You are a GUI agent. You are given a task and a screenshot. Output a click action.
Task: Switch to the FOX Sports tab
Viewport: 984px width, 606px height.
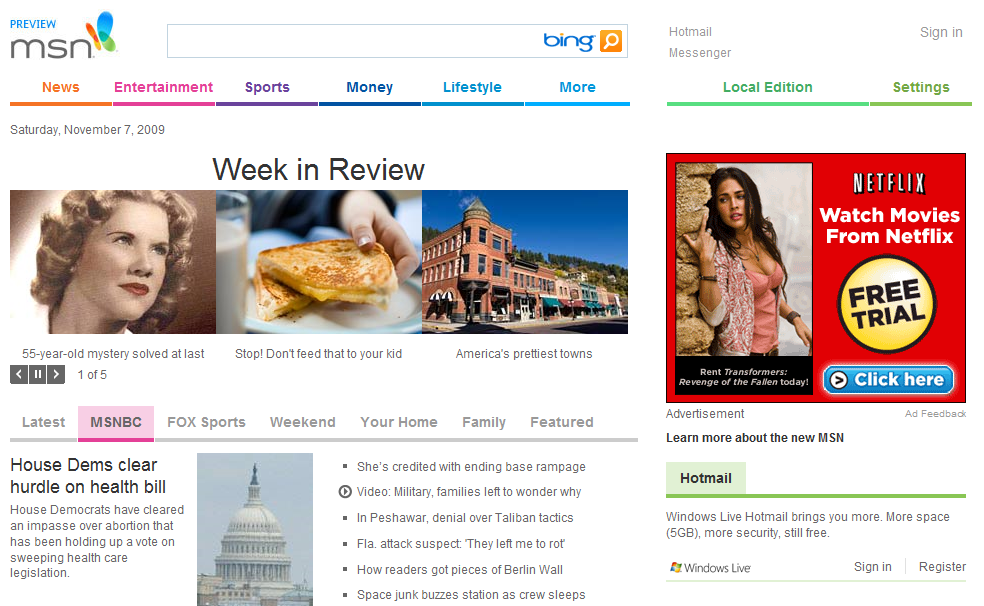coord(206,422)
